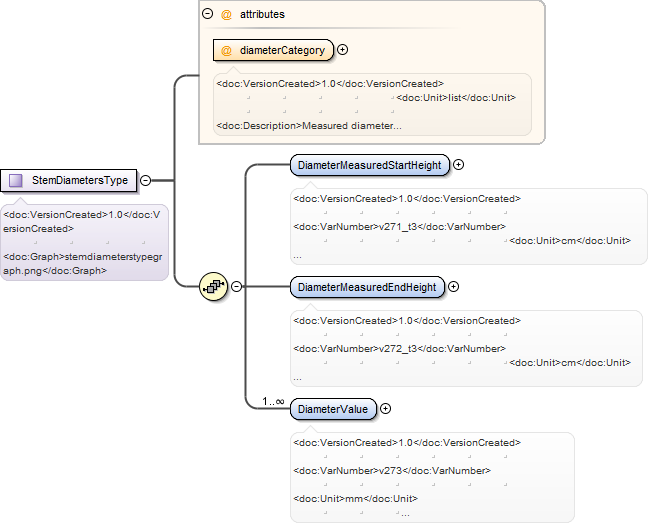The width and height of the screenshot is (655, 526).
Task: Click the Measured diameter description text
Action: pos(309,126)
